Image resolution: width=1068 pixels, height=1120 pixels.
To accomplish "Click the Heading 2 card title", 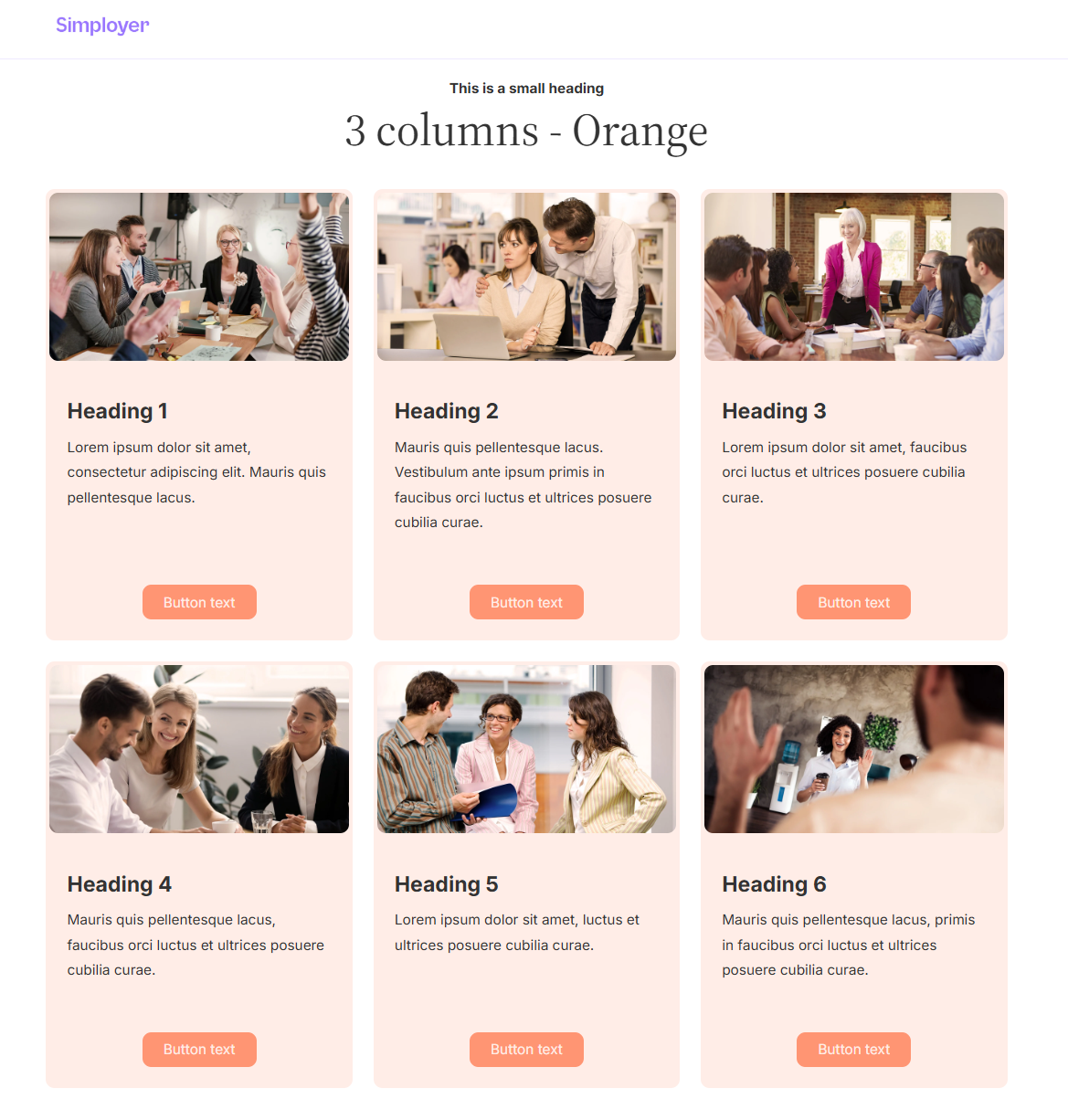I will coord(446,411).
